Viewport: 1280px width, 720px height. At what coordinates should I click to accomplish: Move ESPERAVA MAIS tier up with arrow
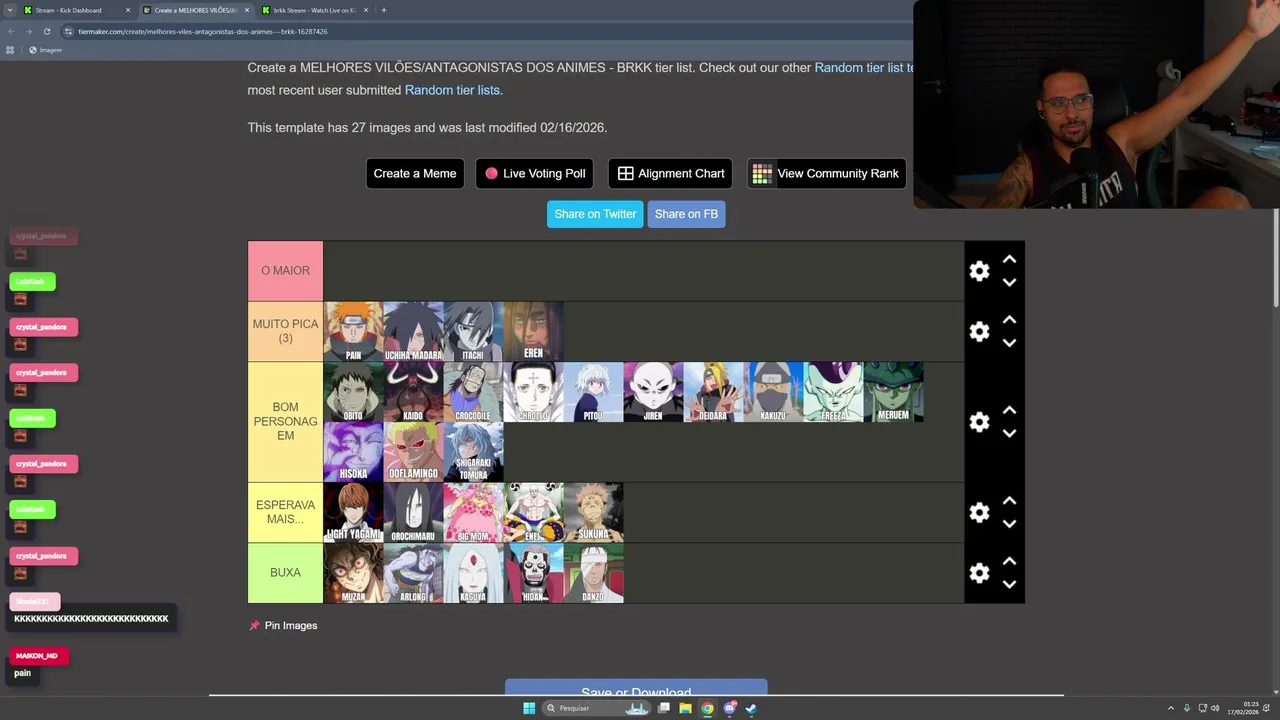[1009, 501]
